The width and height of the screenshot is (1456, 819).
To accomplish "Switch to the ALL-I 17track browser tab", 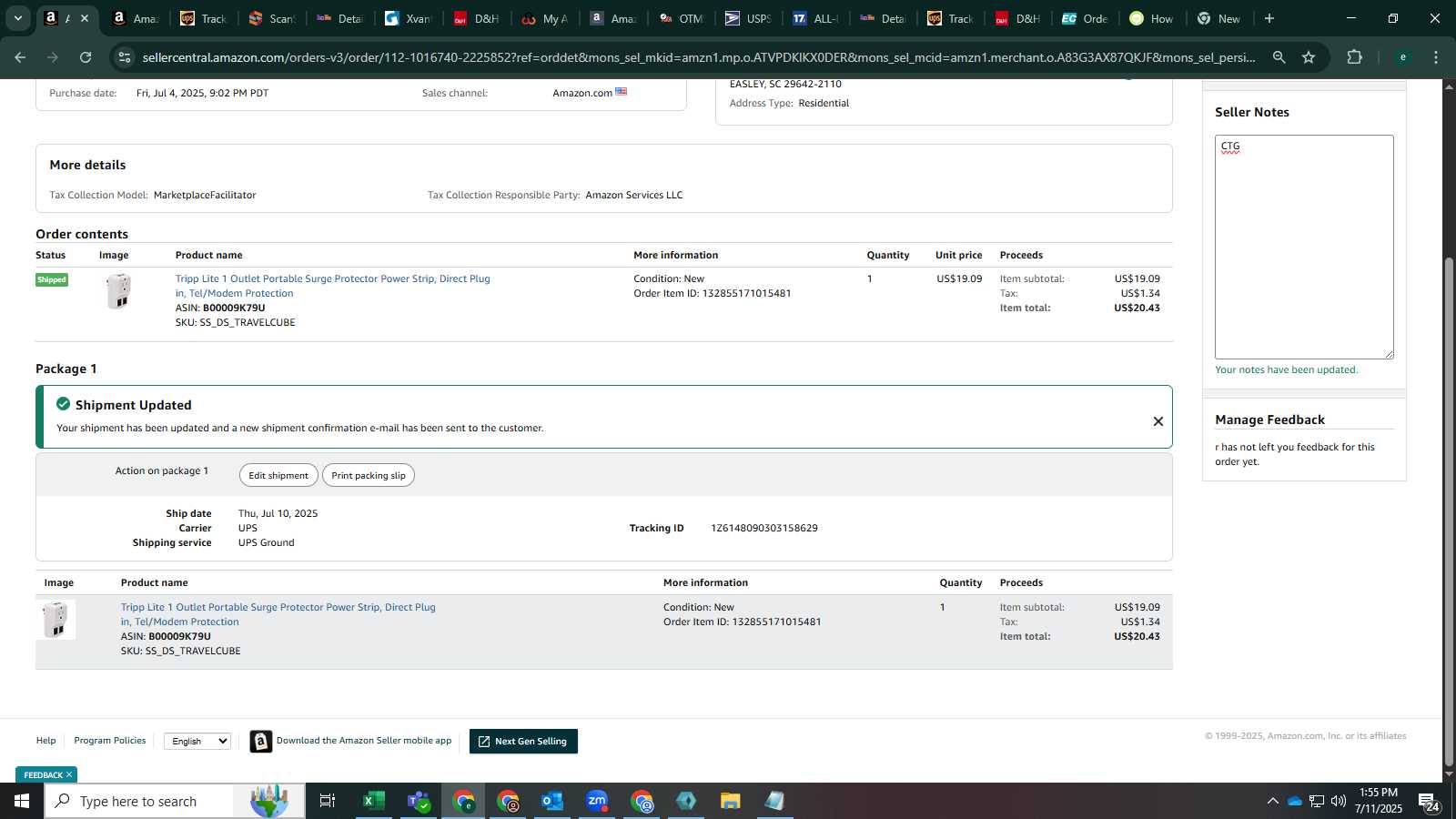I will (x=816, y=18).
